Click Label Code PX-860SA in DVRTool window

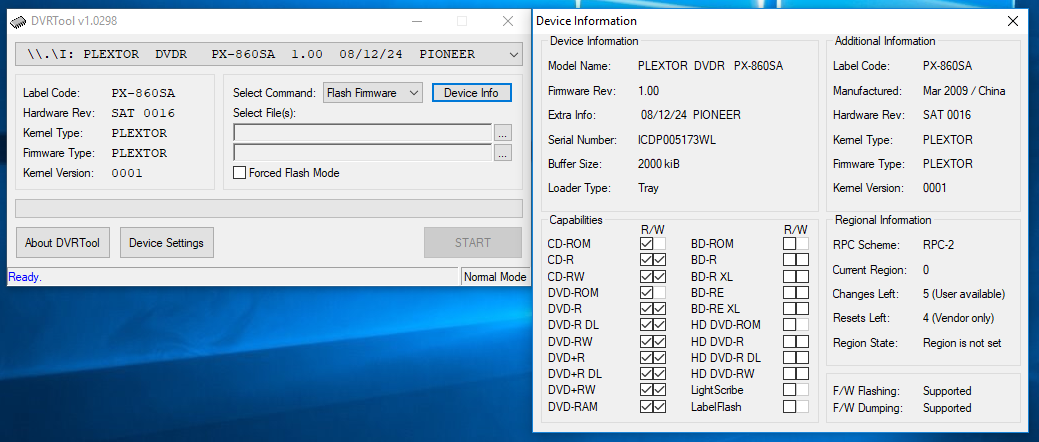(x=143, y=93)
